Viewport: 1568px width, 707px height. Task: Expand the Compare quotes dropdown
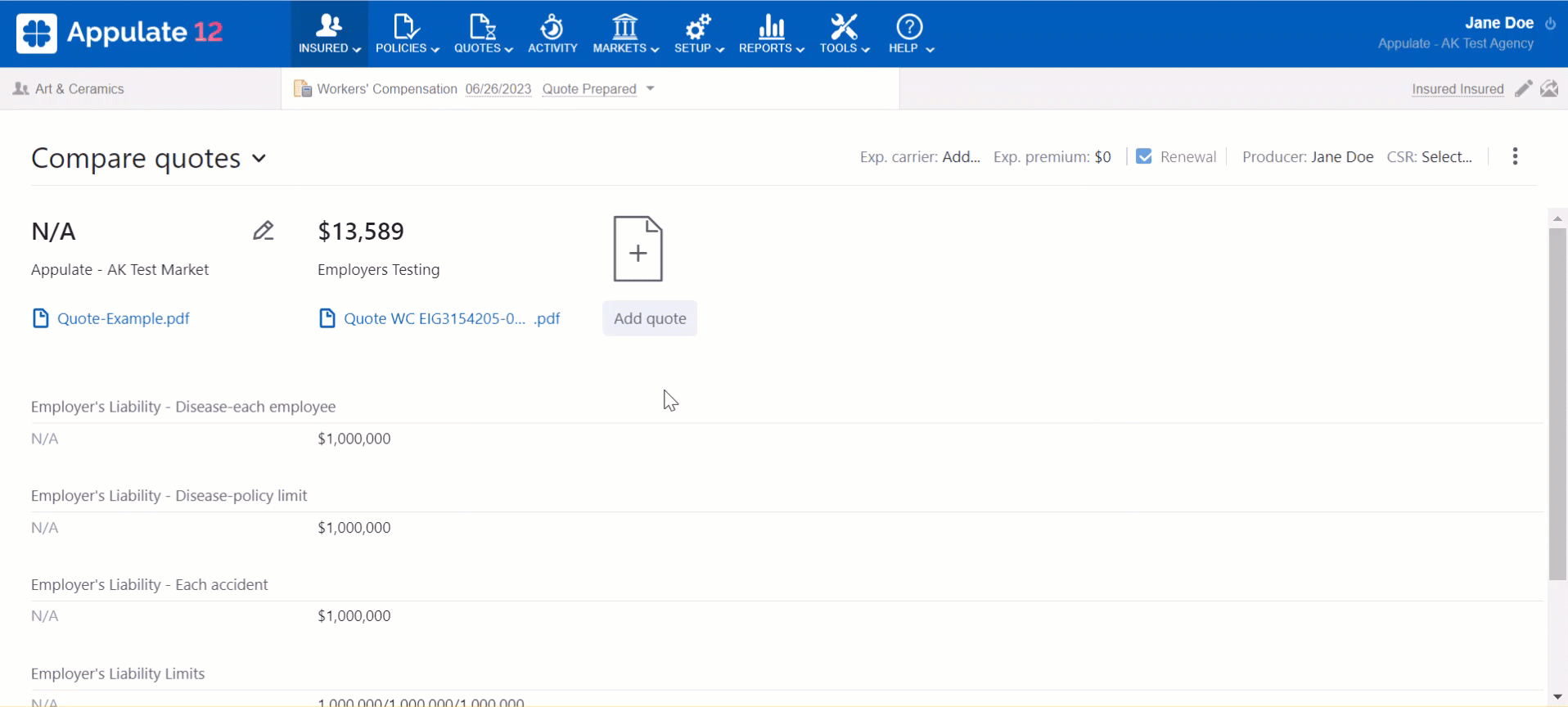click(x=259, y=158)
